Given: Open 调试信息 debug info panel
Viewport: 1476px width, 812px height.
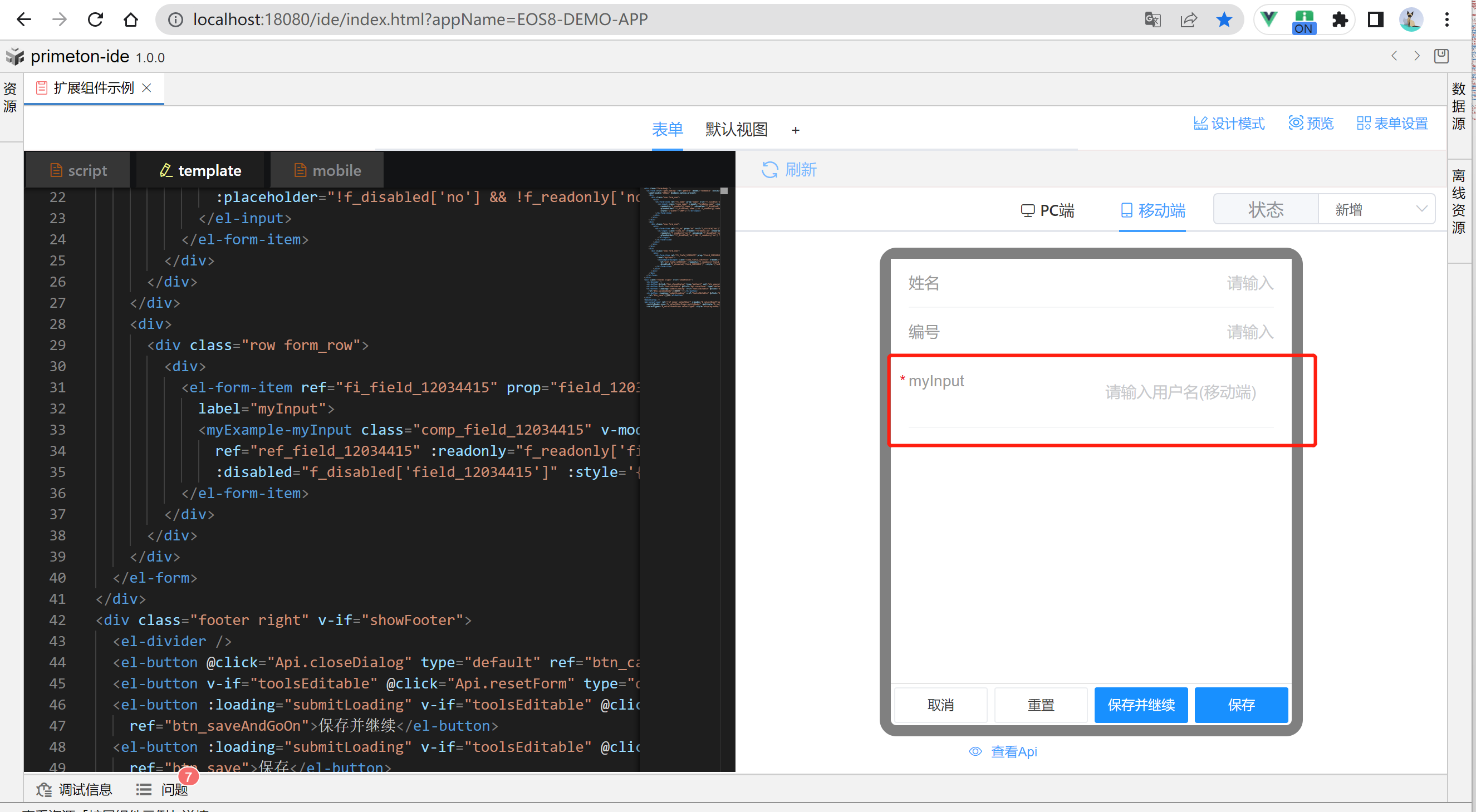Looking at the screenshot, I should (x=75, y=790).
